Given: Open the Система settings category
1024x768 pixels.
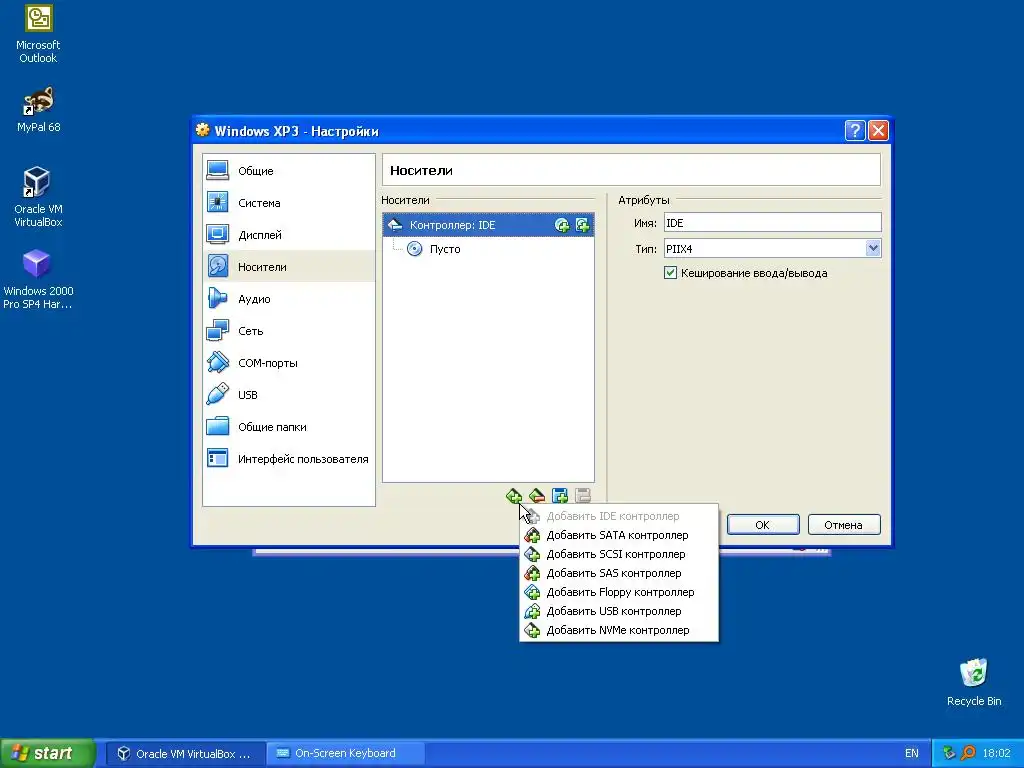Looking at the screenshot, I should (289, 202).
